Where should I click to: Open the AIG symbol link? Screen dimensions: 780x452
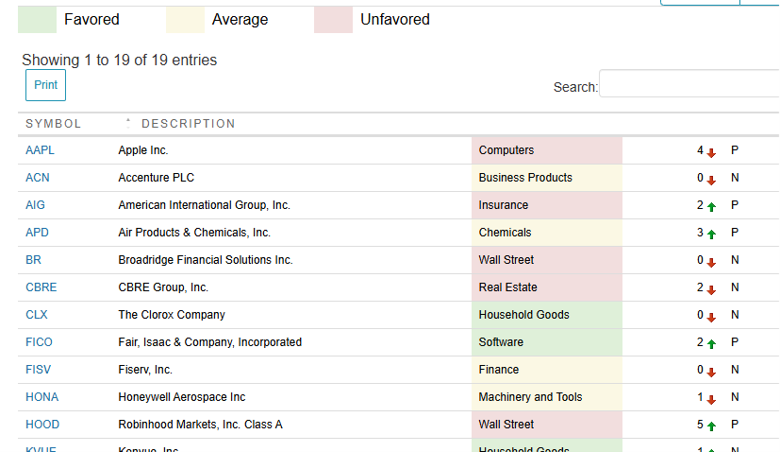pos(35,205)
